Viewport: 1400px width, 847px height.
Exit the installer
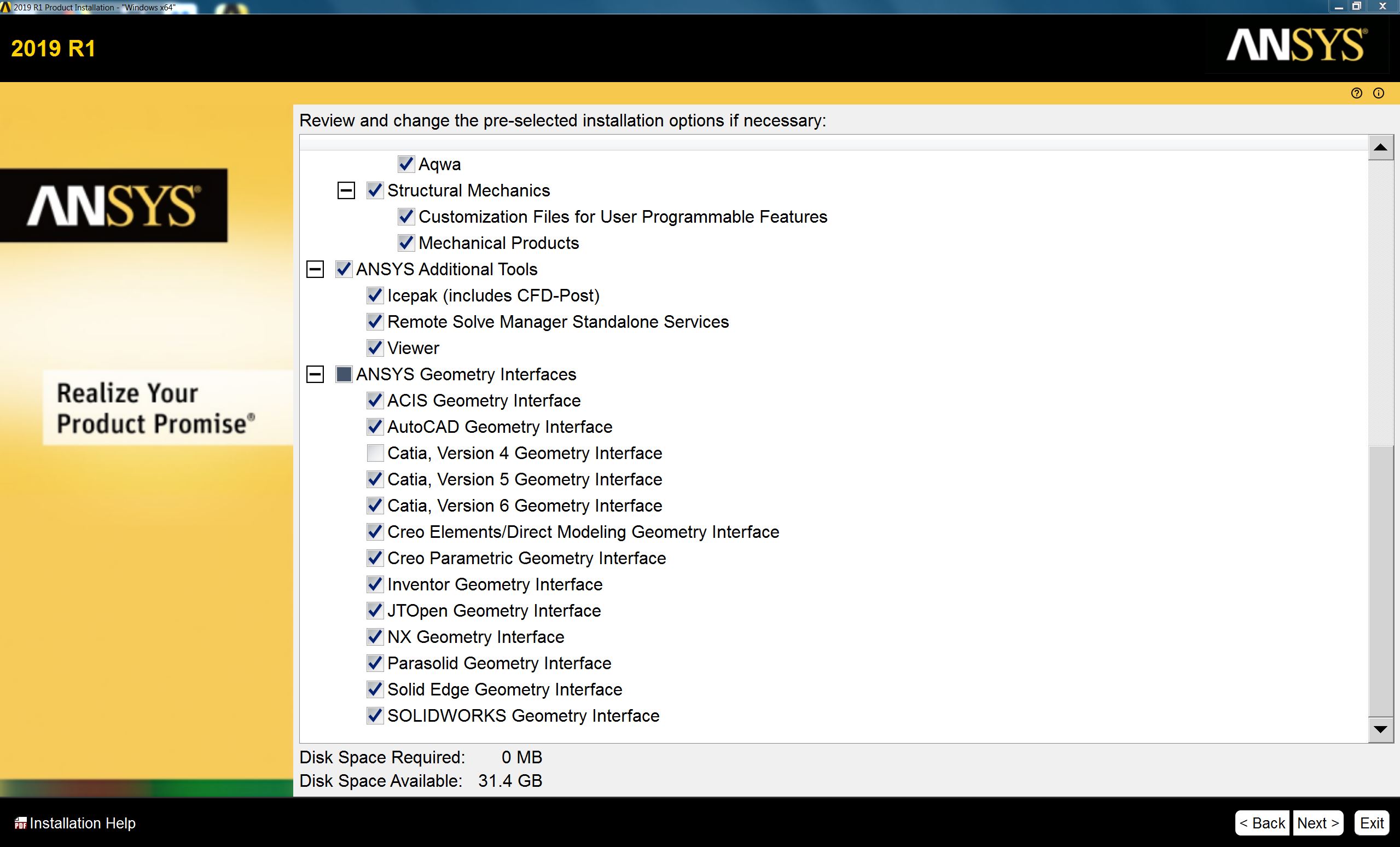tap(1372, 822)
